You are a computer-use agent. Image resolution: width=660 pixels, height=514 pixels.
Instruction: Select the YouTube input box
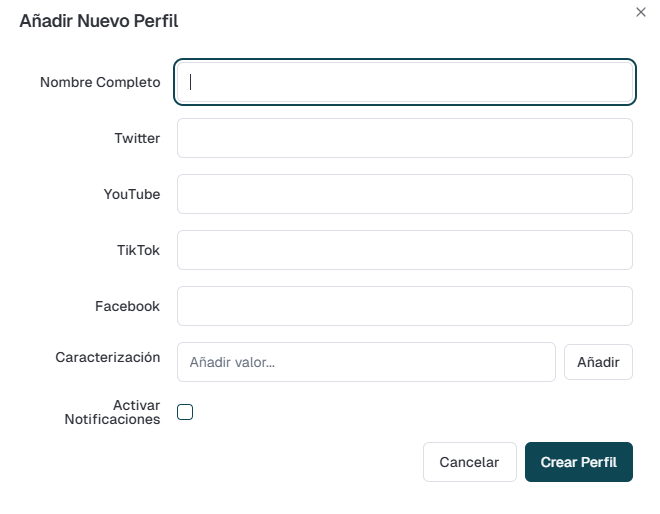405,194
